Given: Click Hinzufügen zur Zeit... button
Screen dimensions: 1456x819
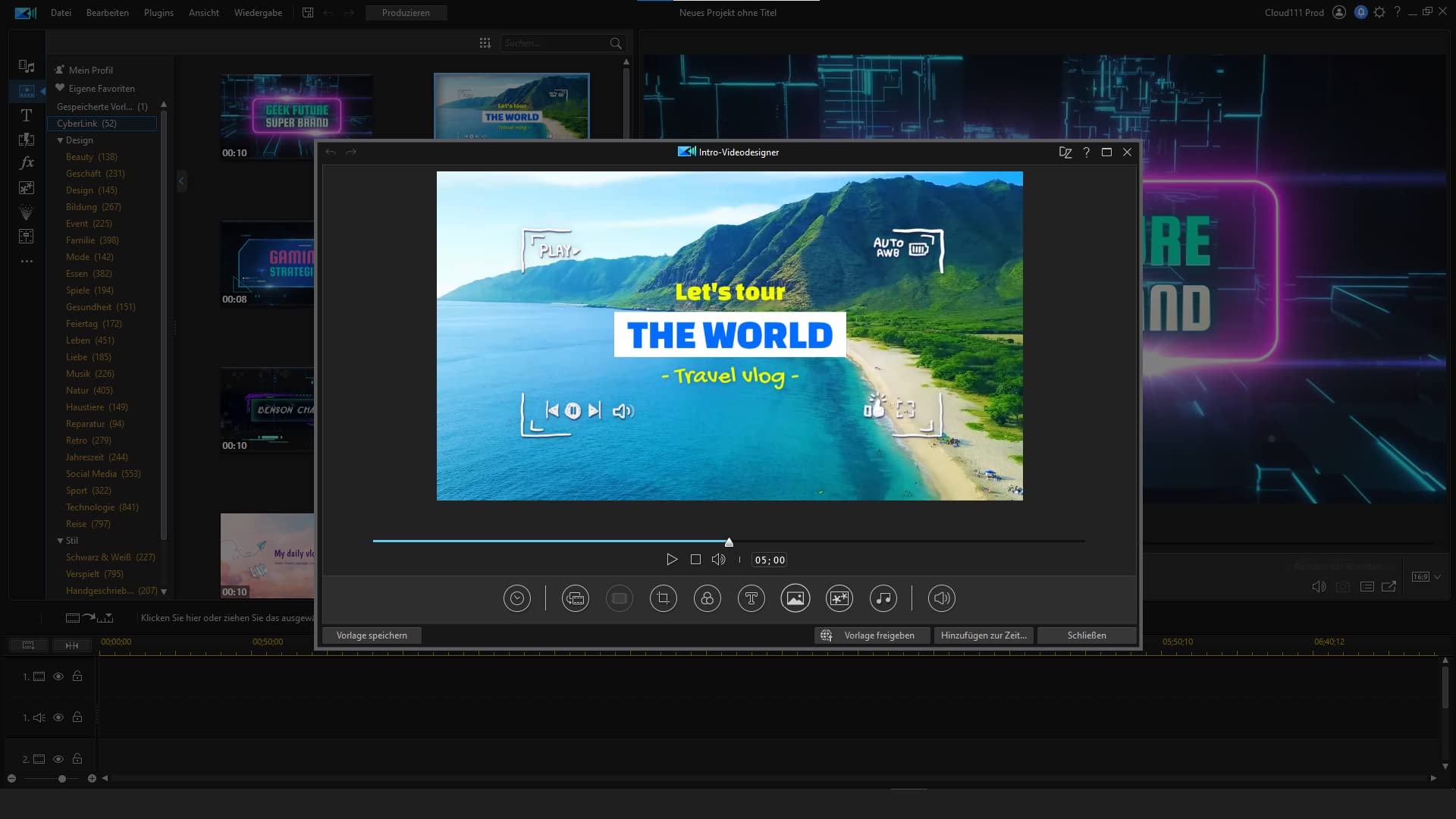Looking at the screenshot, I should pos(984,635).
